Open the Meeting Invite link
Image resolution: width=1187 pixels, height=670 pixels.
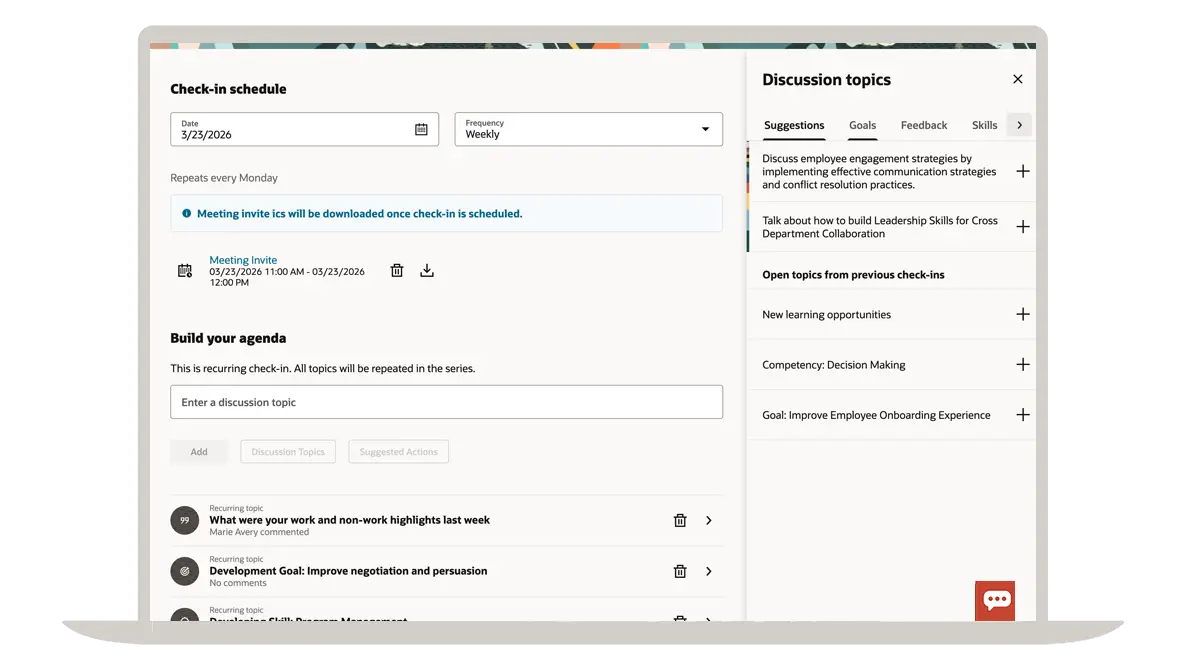coord(243,260)
